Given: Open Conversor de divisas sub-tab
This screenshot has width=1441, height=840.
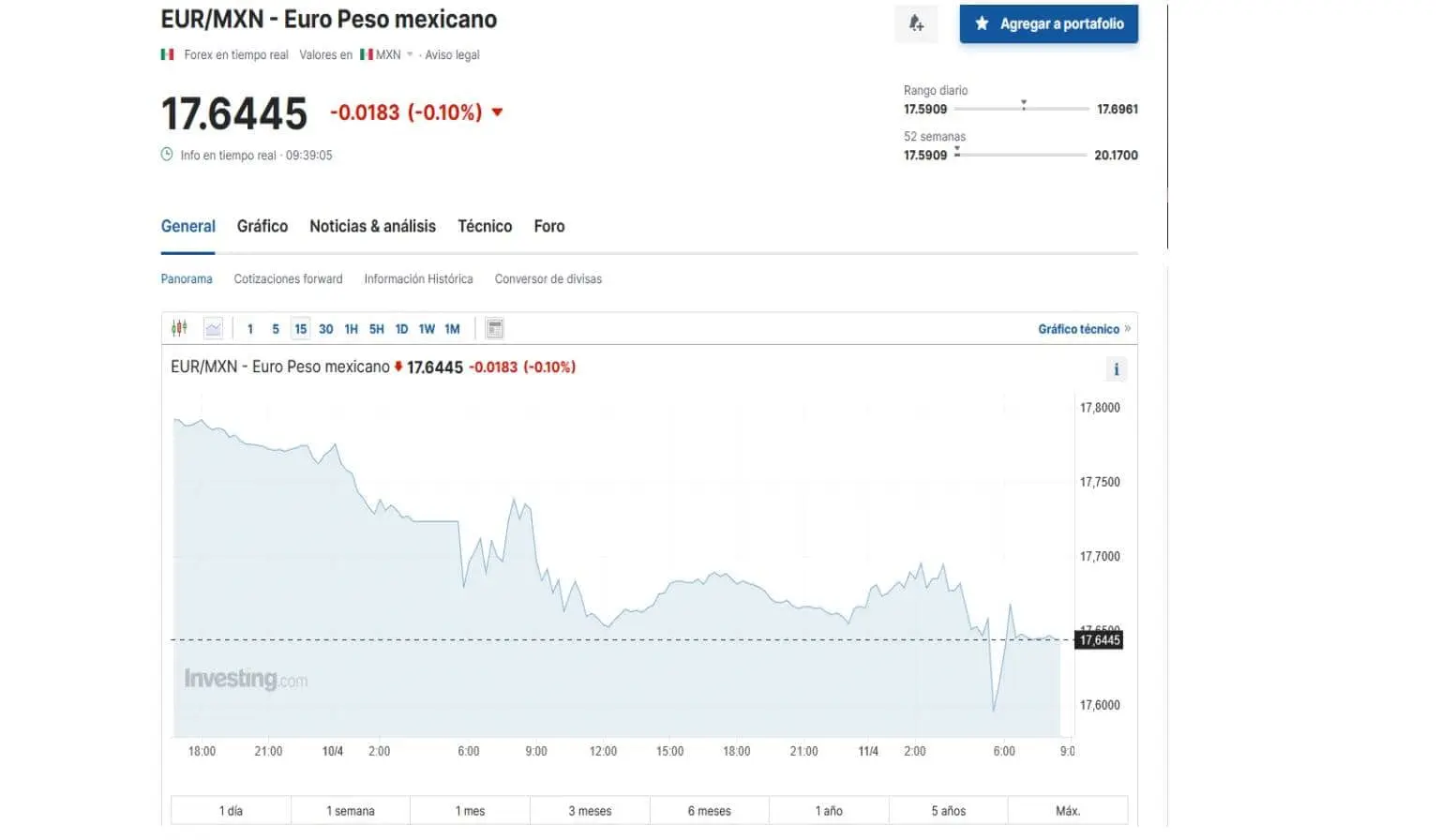Looking at the screenshot, I should 548,279.
